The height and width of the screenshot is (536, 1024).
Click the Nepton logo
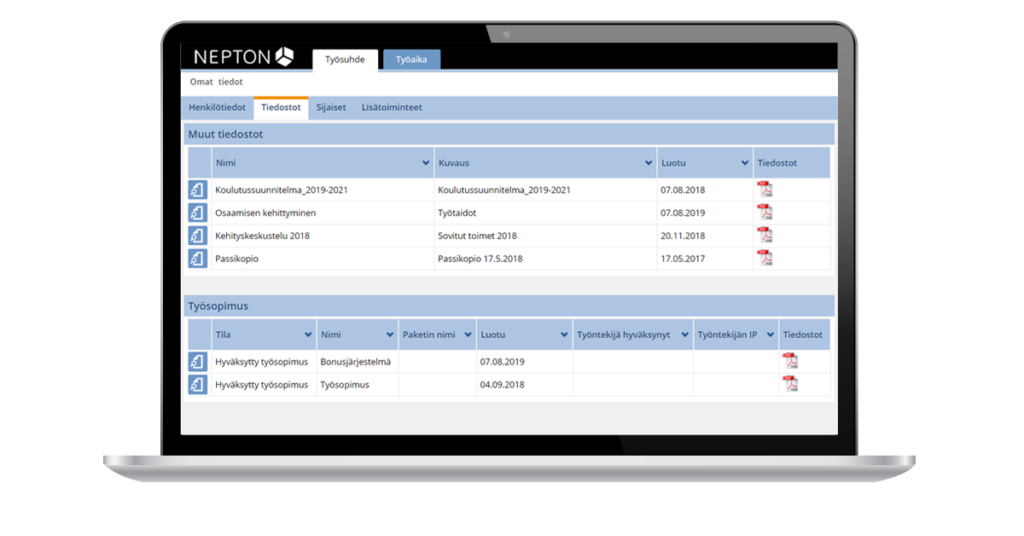tap(244, 57)
